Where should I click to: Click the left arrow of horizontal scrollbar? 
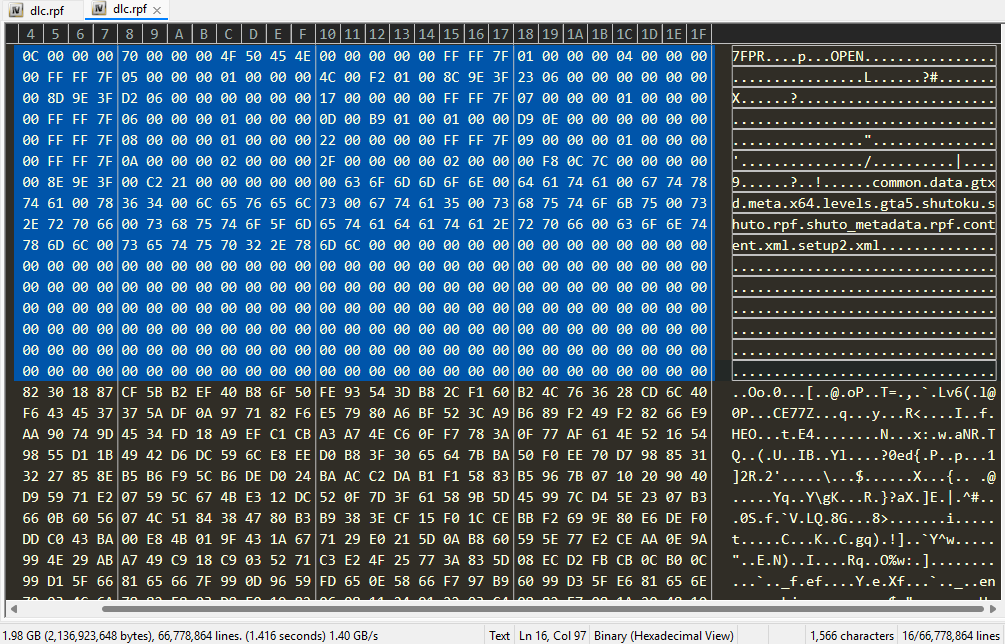click(x=13, y=609)
